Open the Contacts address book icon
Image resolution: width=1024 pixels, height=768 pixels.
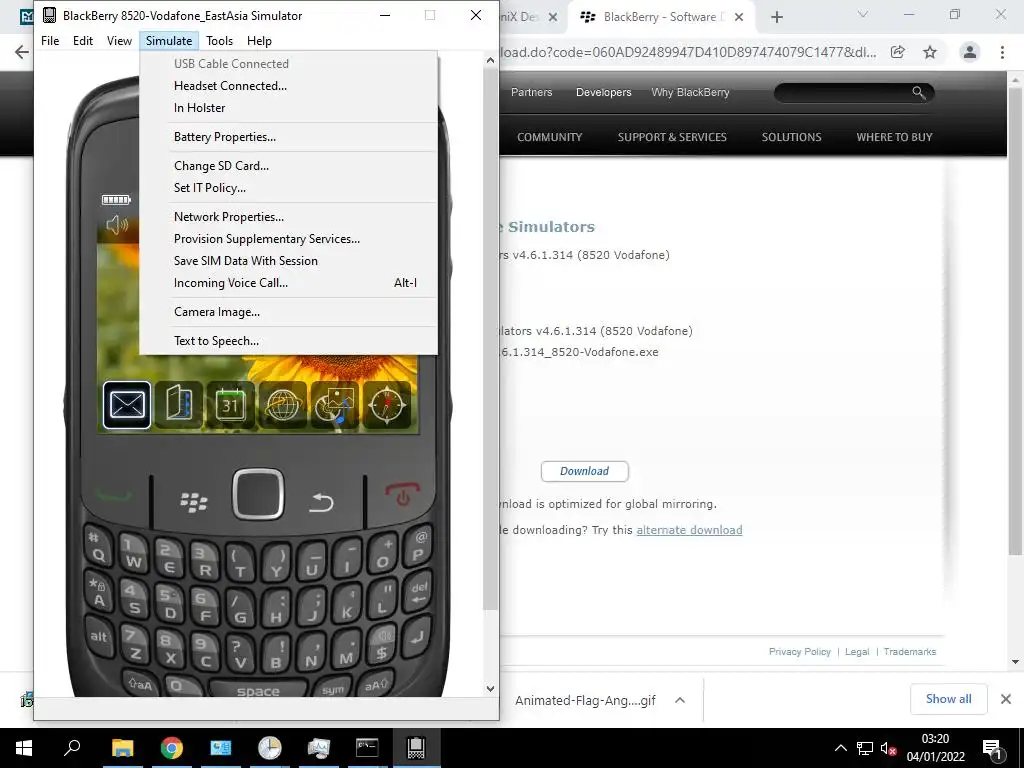[179, 405]
